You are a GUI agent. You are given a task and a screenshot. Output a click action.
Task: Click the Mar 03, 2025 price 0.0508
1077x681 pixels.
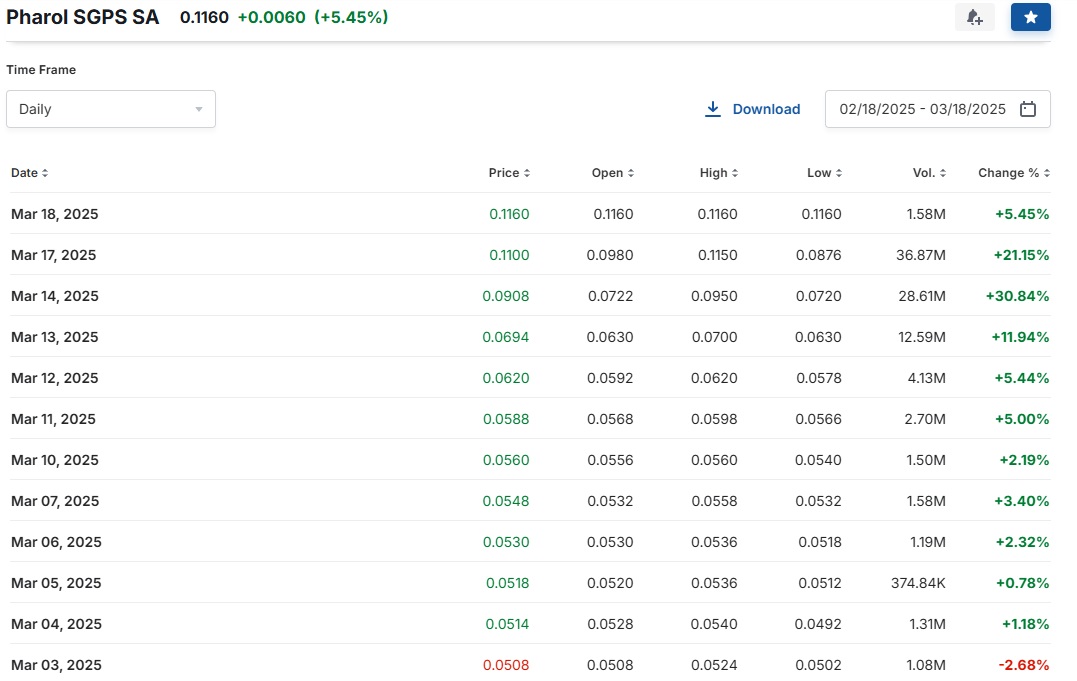coord(506,665)
